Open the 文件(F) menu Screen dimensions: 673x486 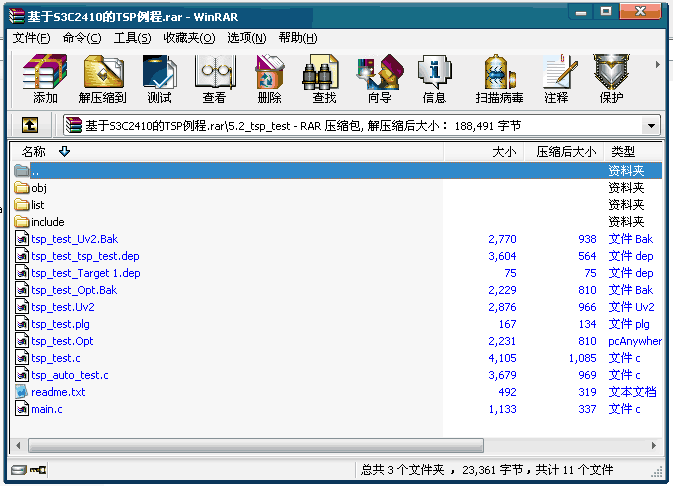31,38
